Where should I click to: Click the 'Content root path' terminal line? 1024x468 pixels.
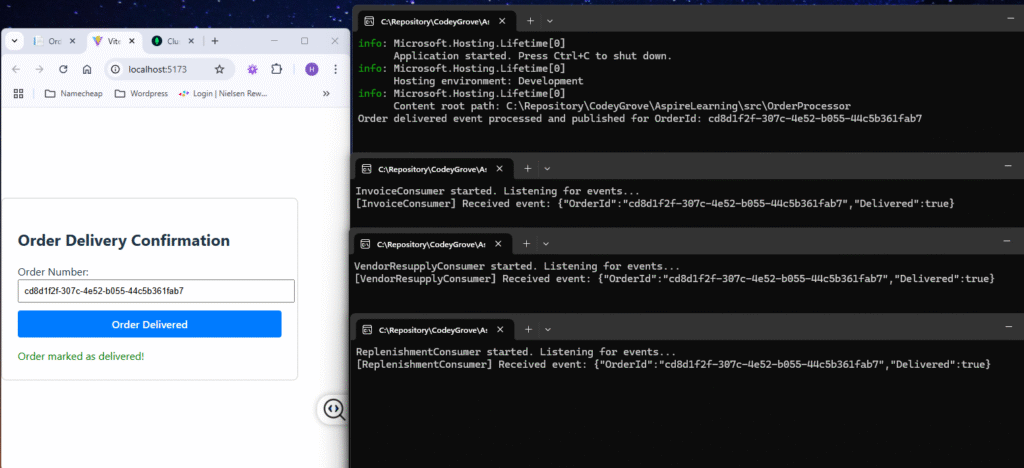click(x=622, y=106)
